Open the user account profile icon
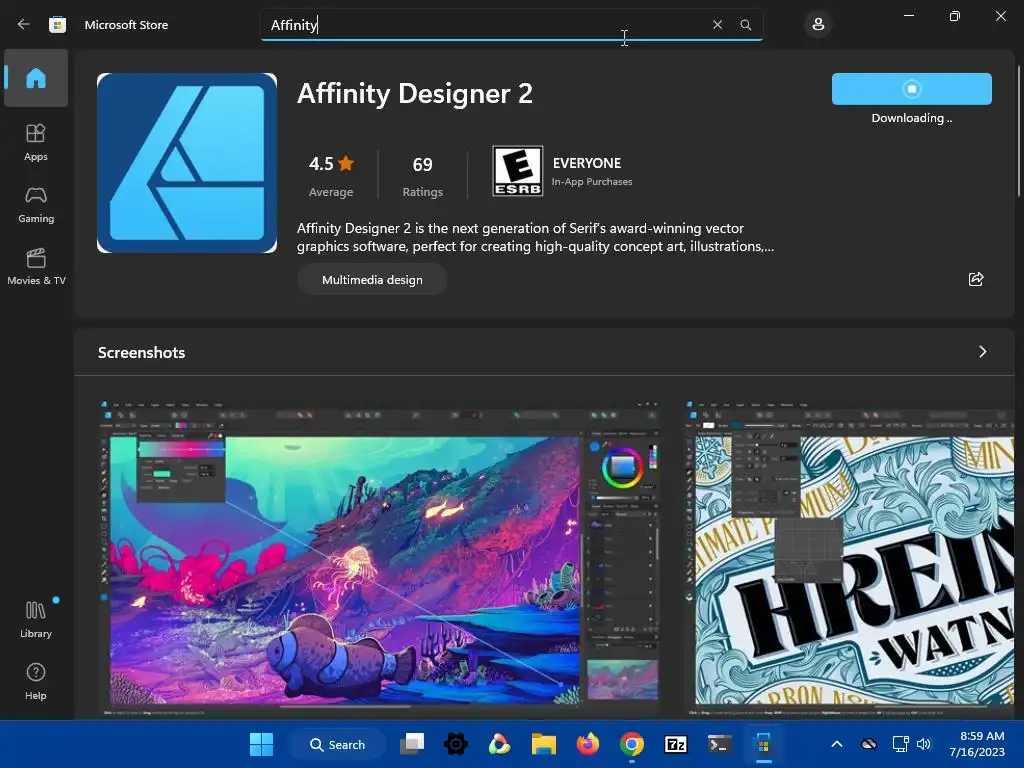 tap(818, 24)
